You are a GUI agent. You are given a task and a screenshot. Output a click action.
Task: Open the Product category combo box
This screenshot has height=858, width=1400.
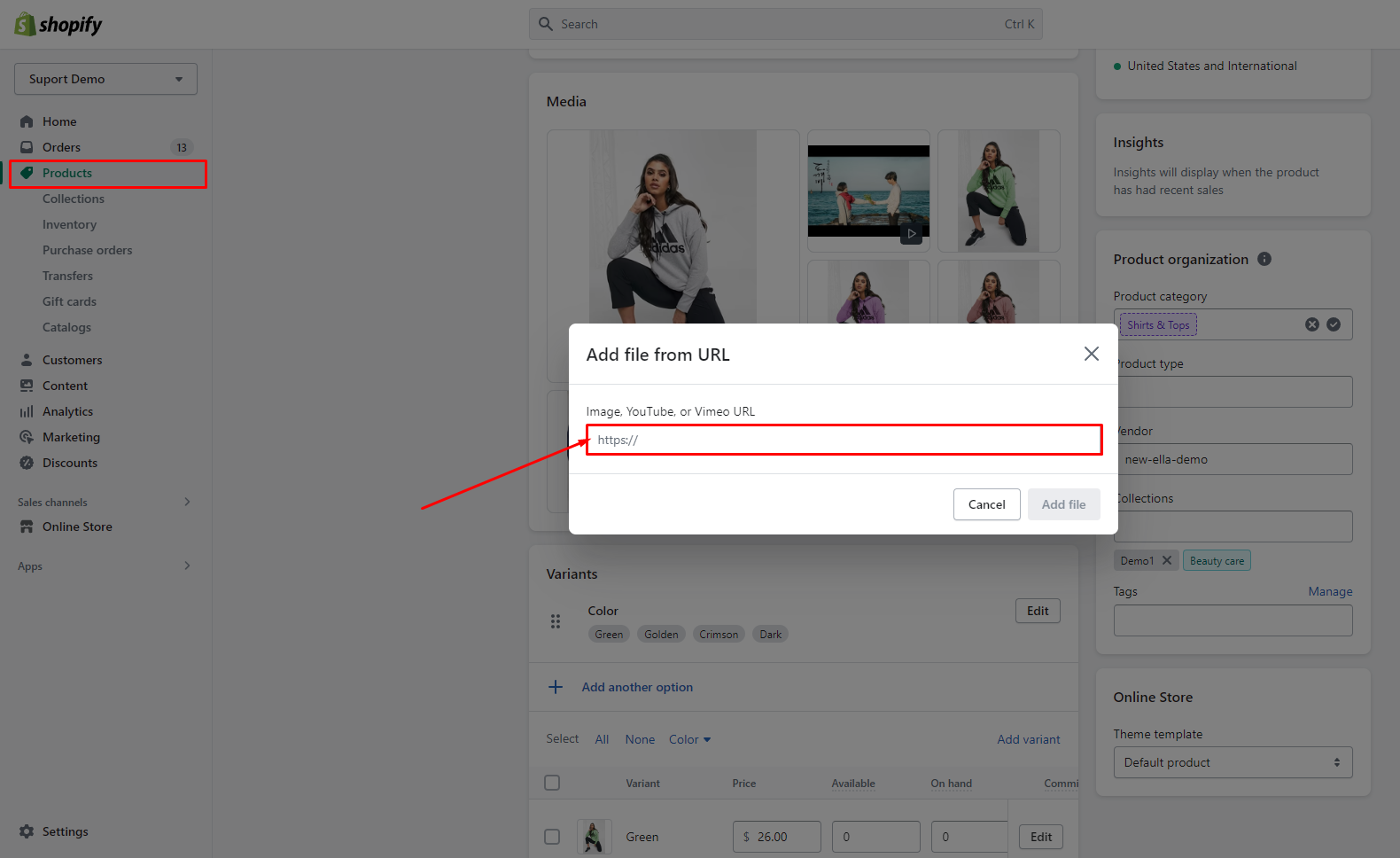coord(1233,324)
